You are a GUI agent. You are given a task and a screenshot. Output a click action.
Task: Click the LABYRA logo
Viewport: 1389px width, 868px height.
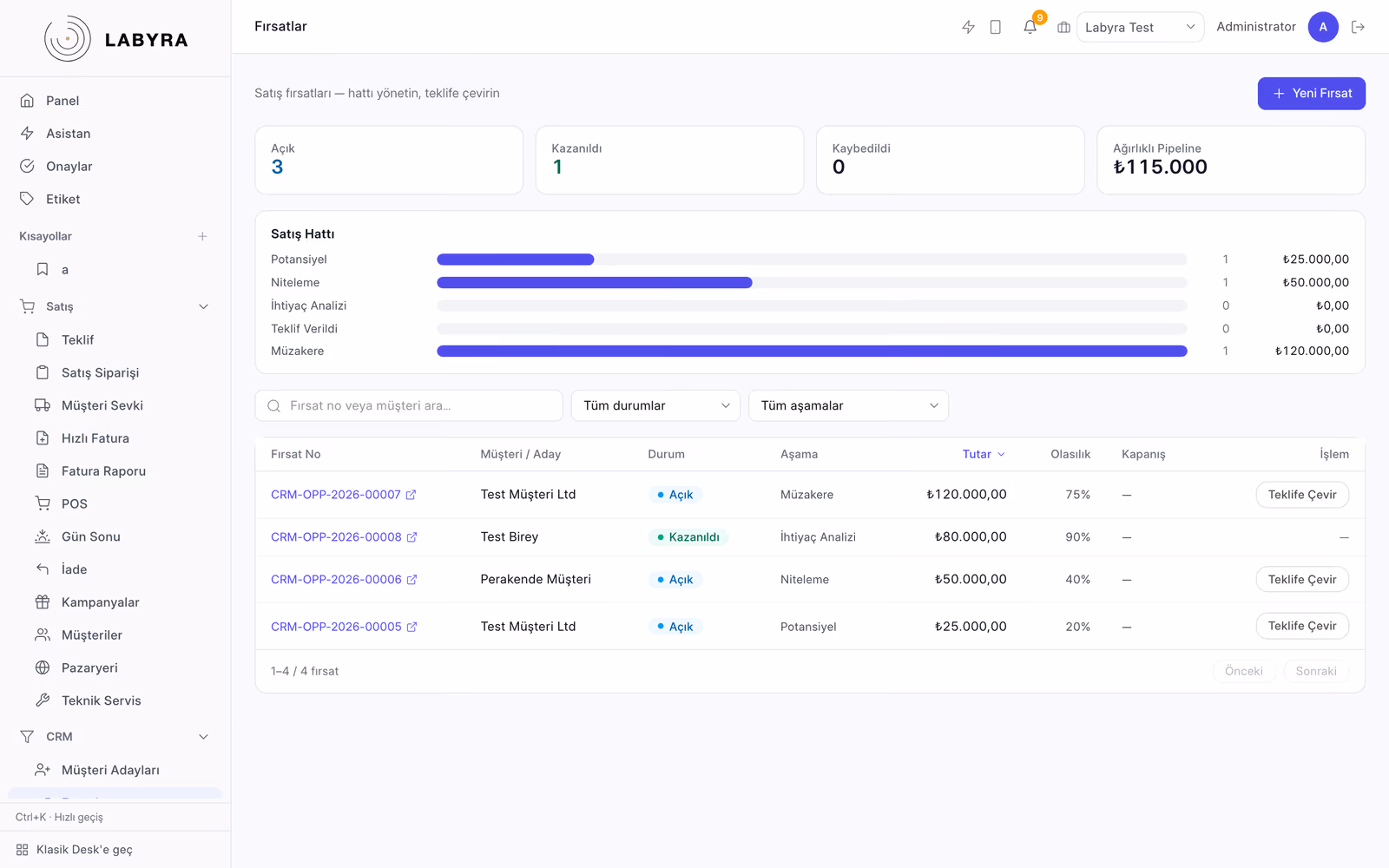click(115, 39)
